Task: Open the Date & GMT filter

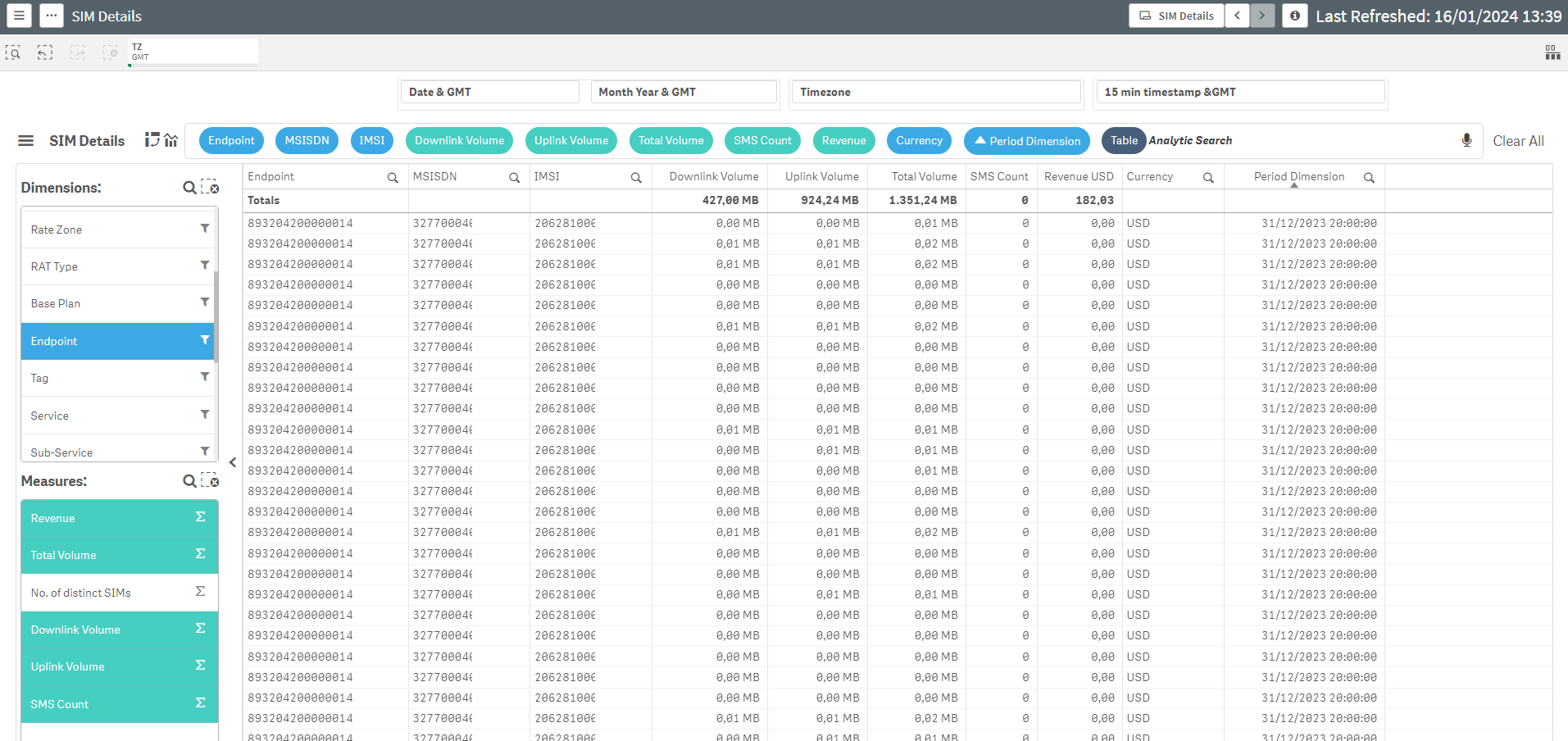Action: pyautogui.click(x=489, y=92)
